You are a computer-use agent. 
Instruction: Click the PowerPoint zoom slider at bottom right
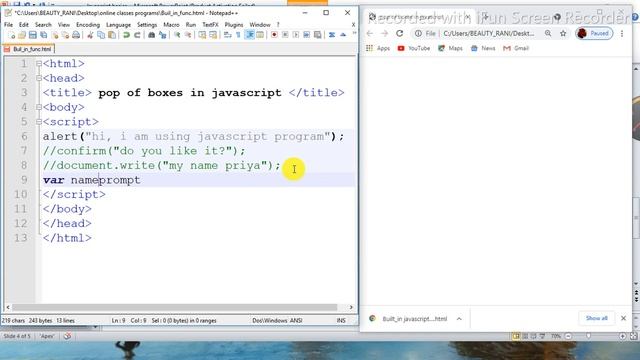point(589,336)
